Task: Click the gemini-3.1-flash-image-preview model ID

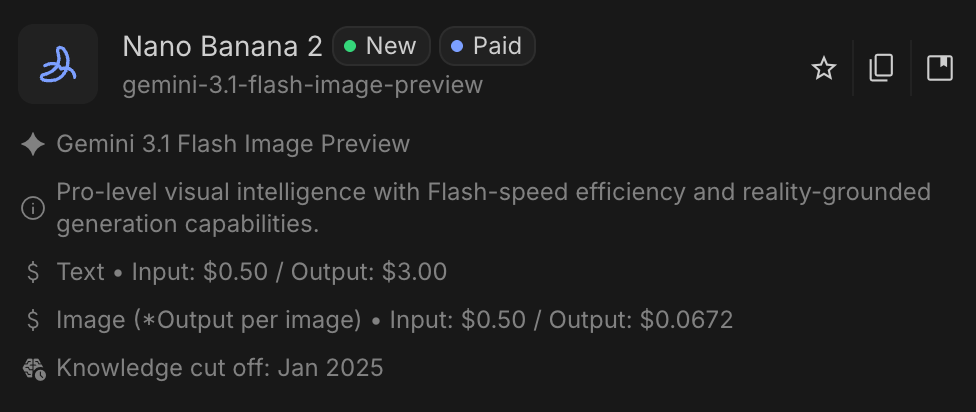Action: pyautogui.click(x=302, y=85)
